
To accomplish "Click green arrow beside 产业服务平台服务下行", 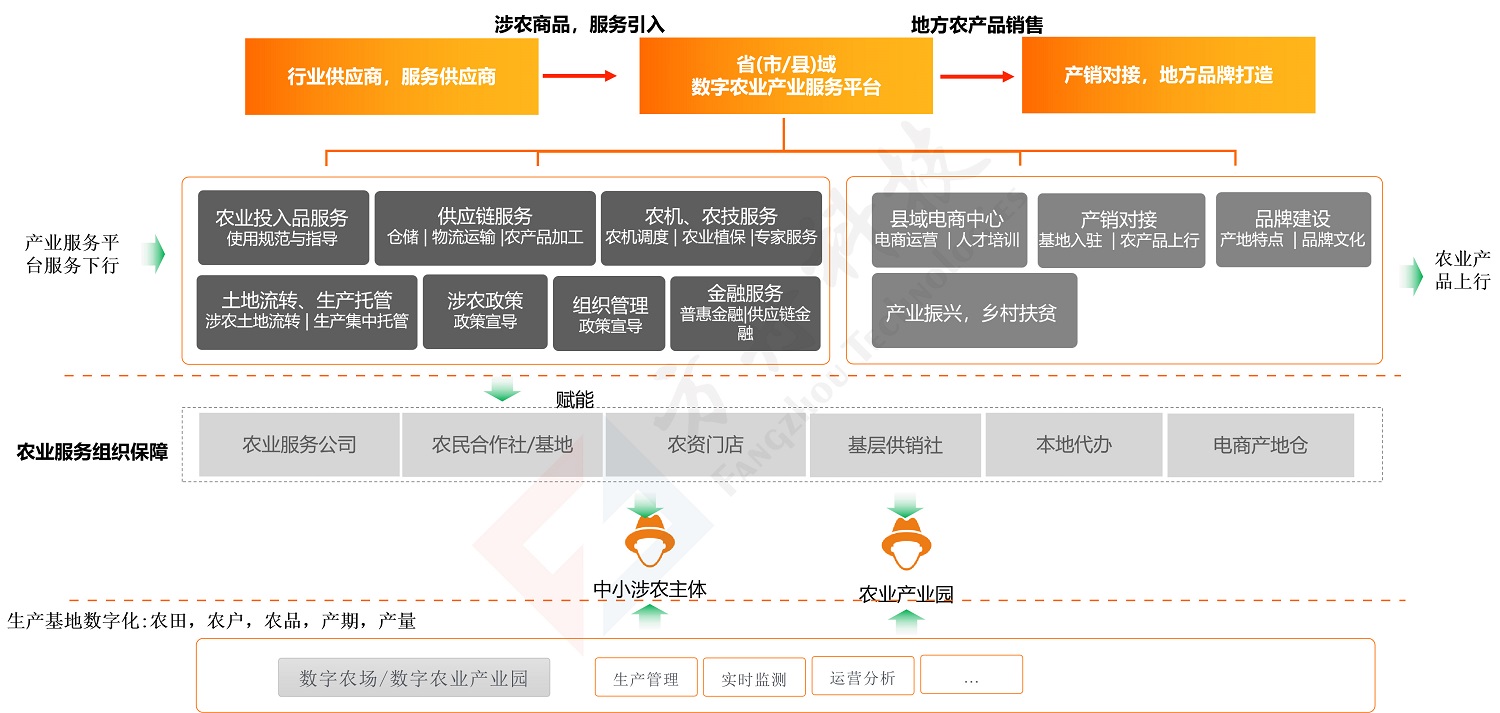I will tap(153, 254).
